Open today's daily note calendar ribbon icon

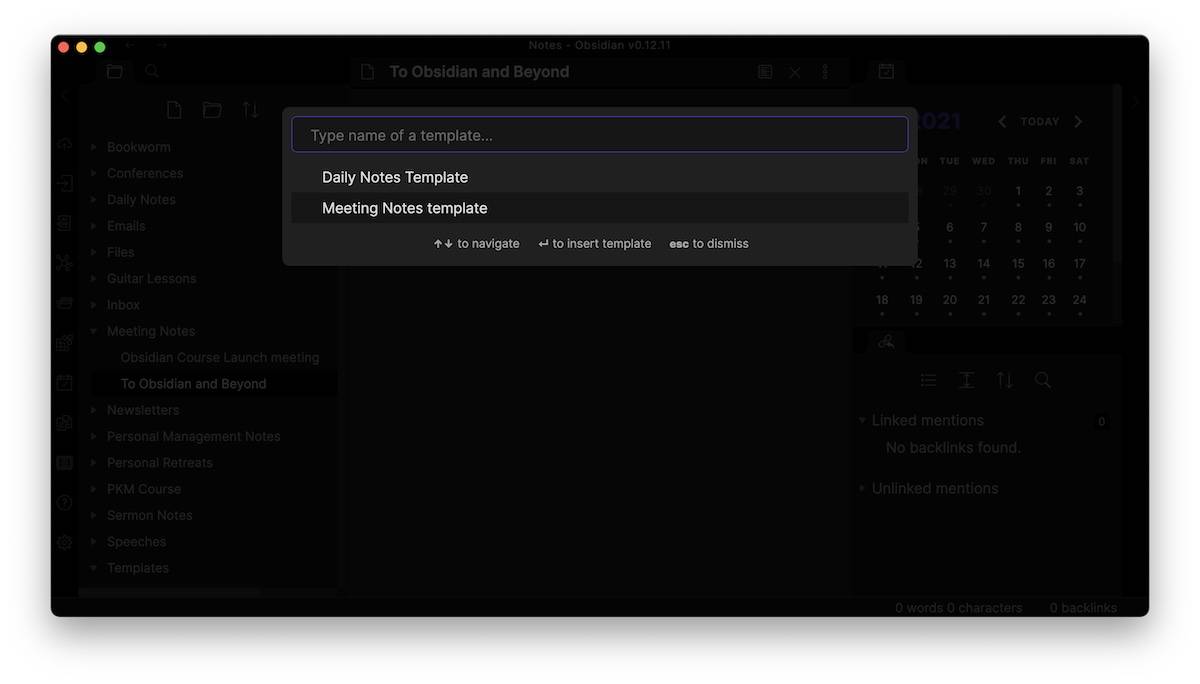pyautogui.click(x=64, y=382)
